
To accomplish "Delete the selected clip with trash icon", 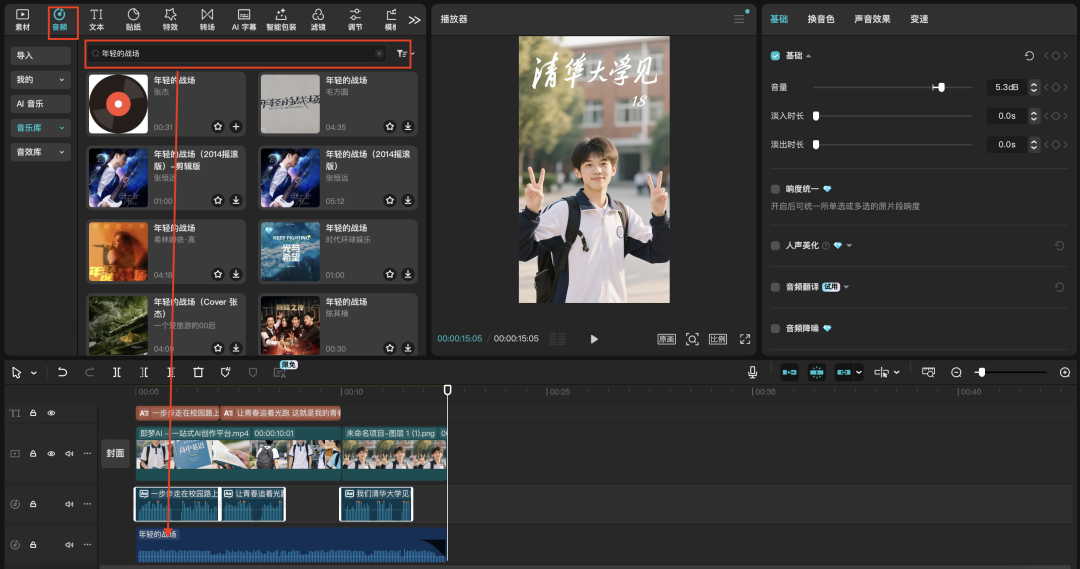I will click(198, 372).
